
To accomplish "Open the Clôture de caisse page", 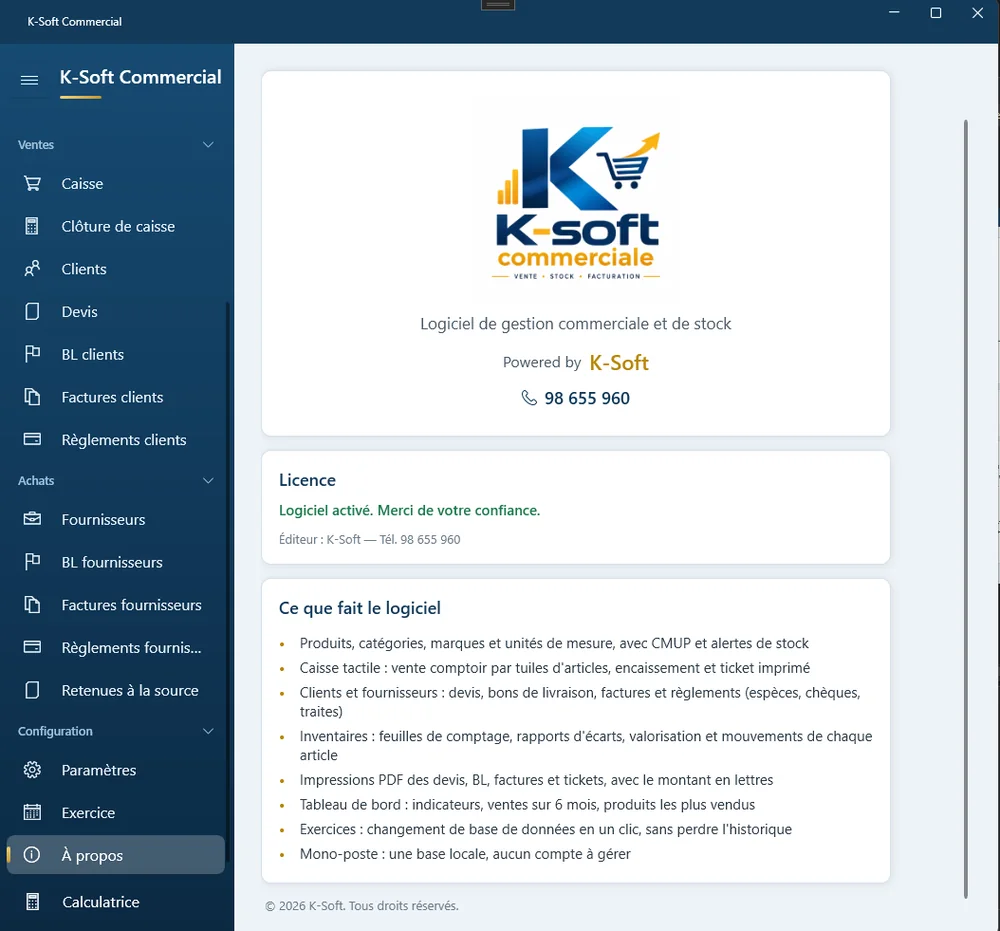I will click(115, 226).
